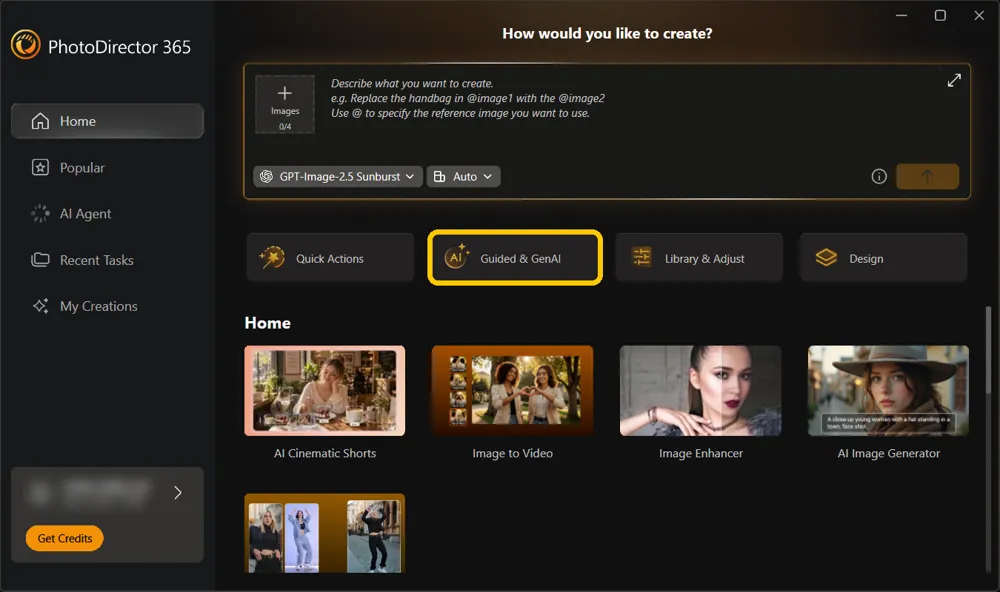
Task: Maximize the PhotoDirector window
Action: [x=940, y=15]
